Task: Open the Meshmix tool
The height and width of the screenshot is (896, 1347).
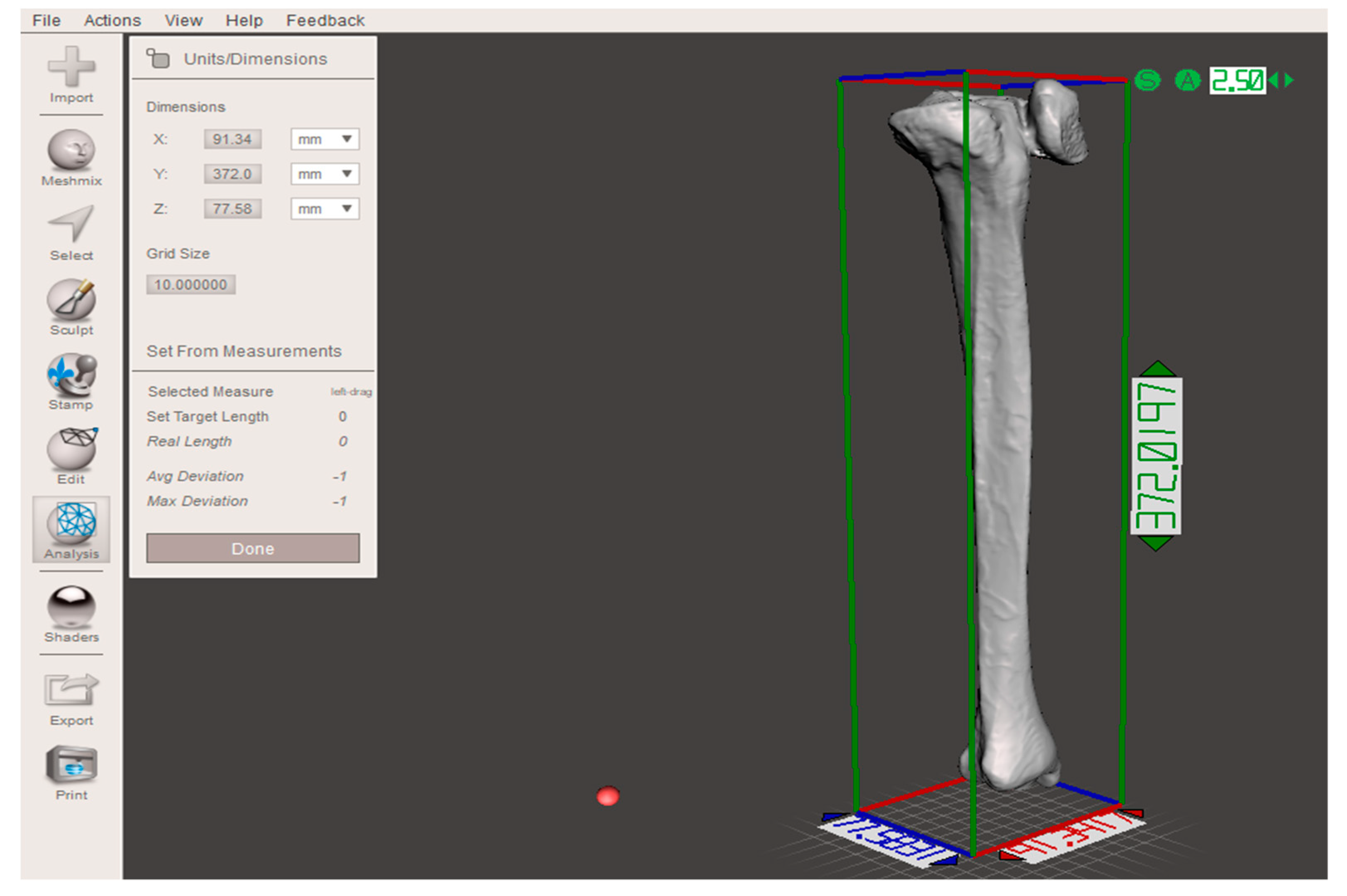Action: tap(71, 150)
